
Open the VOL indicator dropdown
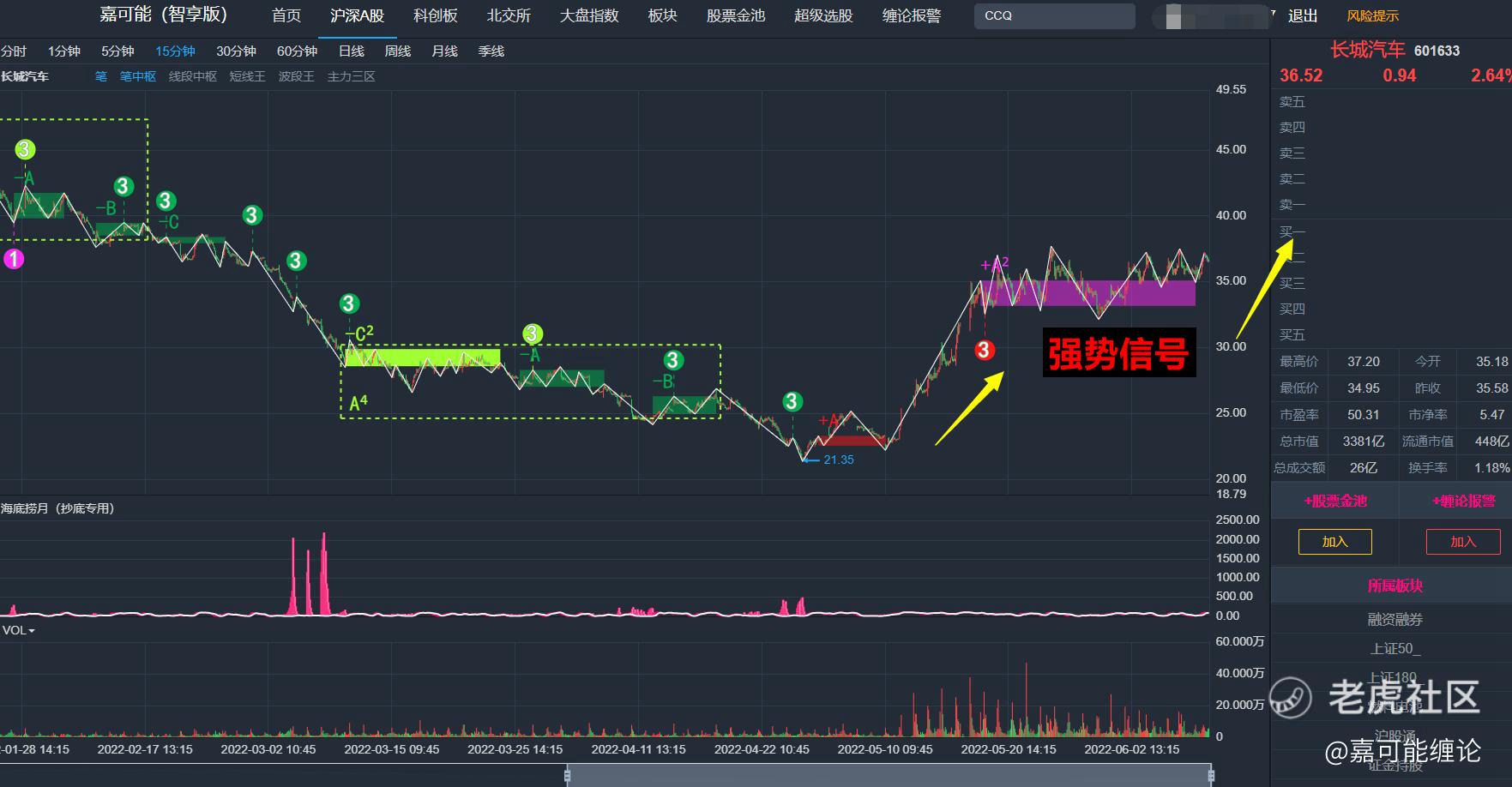point(19,630)
